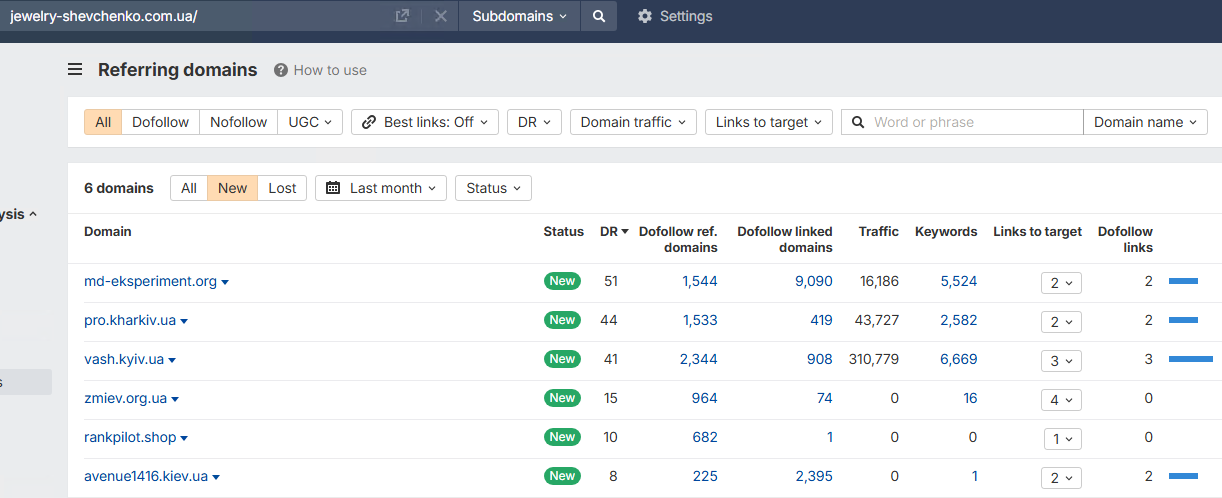Open Settings with the gear icon
Image resolution: width=1222 pixels, height=498 pixels.
click(645, 16)
